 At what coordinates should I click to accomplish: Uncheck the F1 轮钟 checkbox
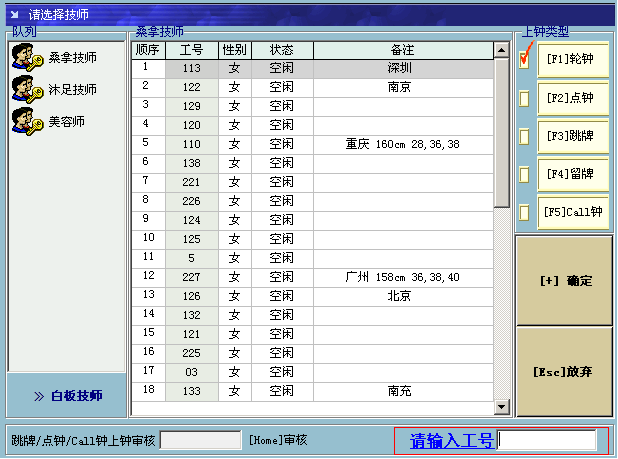[x=524, y=60]
